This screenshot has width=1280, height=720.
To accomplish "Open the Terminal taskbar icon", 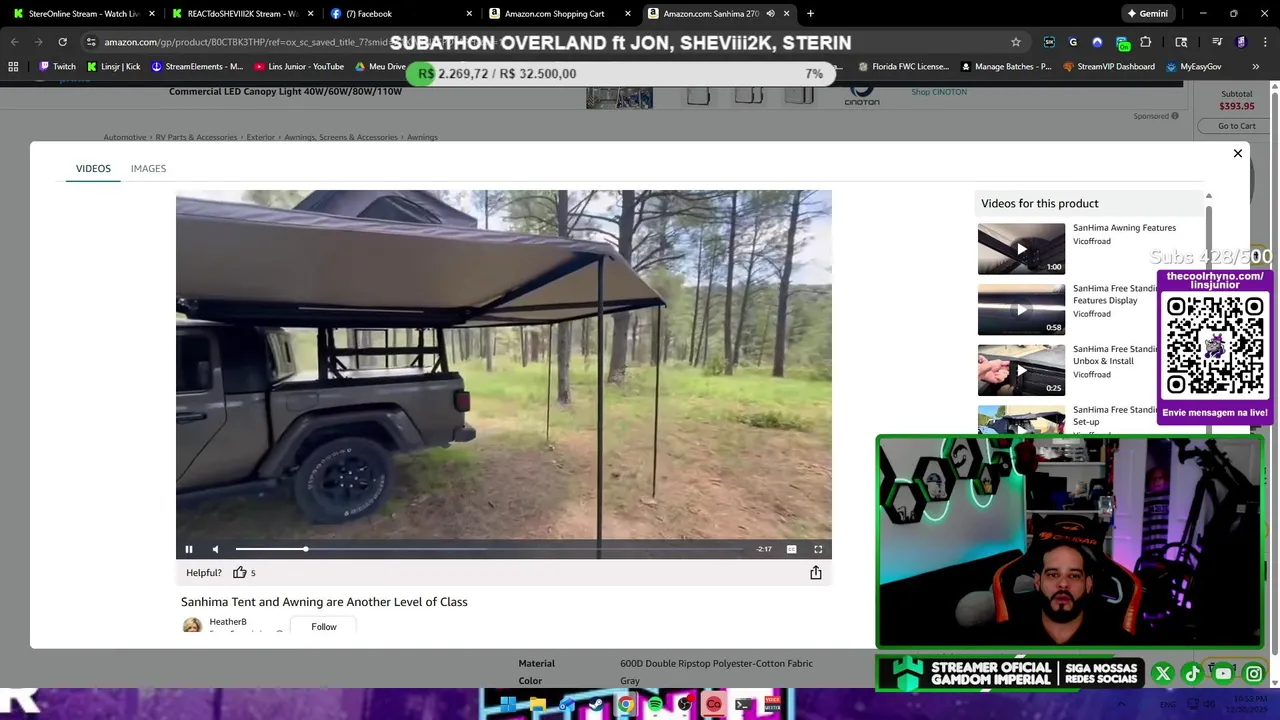I will 743,705.
